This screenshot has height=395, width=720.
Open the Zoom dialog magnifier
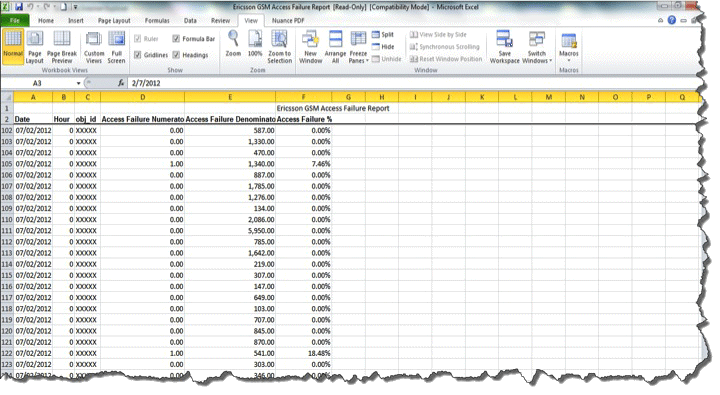point(233,44)
